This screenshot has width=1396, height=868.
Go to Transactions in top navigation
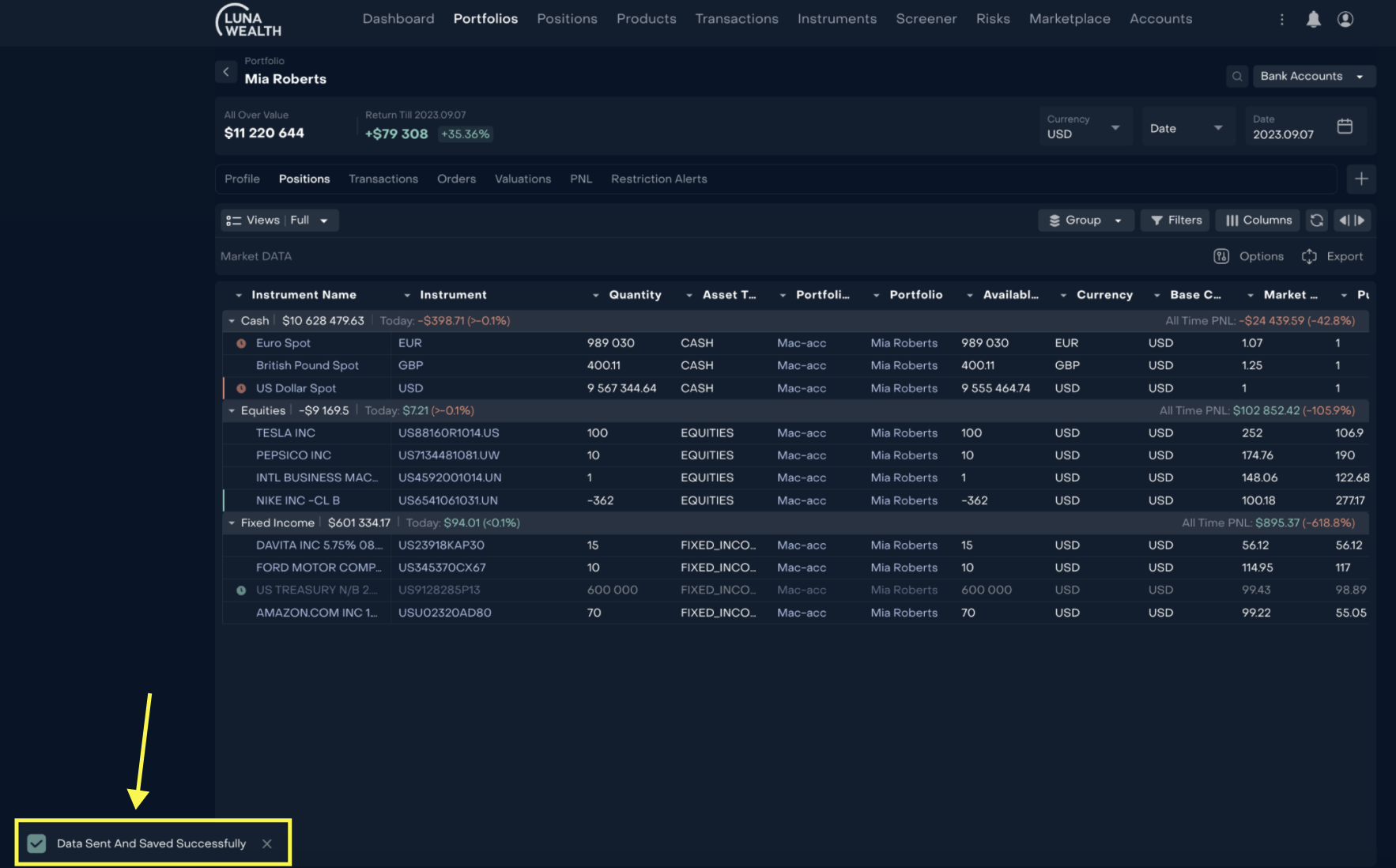[x=737, y=19]
